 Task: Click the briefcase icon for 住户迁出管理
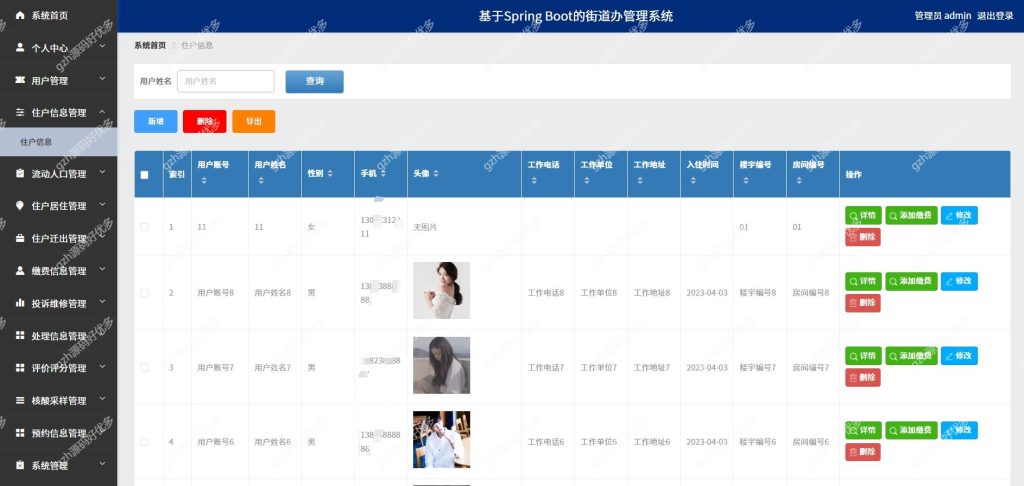coord(20,238)
